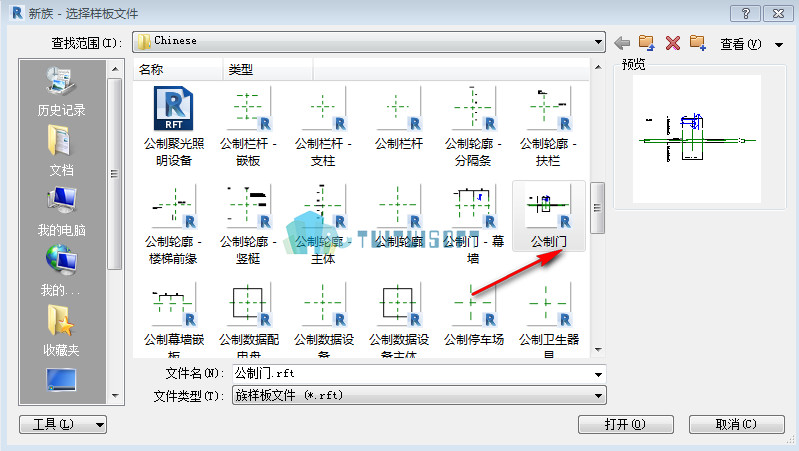This screenshot has height=451, width=799.
Task: Select the 公制数据设备 template
Action: [324, 320]
